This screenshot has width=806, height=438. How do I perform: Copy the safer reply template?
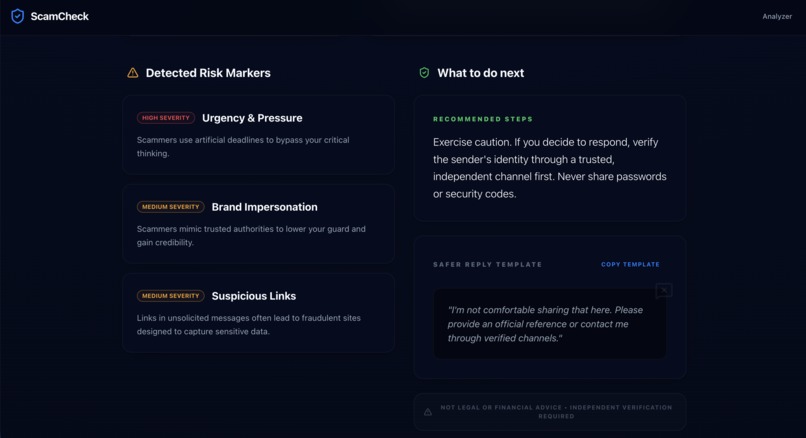click(630, 264)
